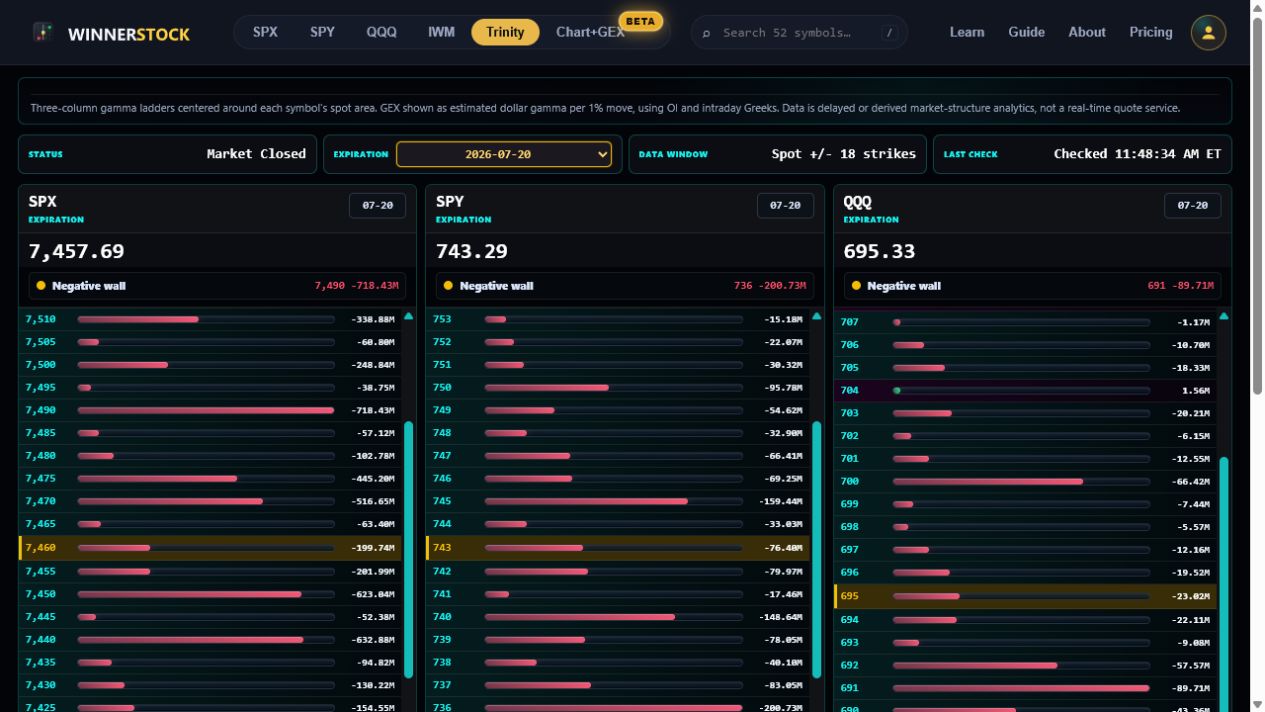This screenshot has width=1265, height=712.
Task: Open the Chart+GEX tab
Action: tap(590, 32)
